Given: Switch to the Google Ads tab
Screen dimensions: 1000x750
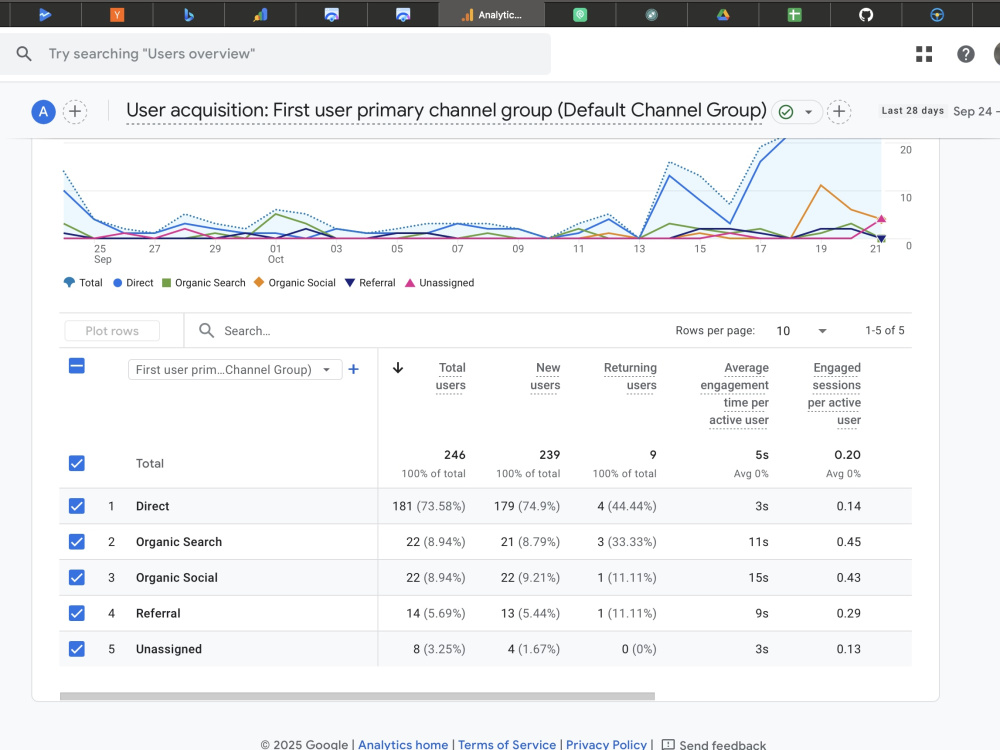Looking at the screenshot, I should click(x=260, y=15).
